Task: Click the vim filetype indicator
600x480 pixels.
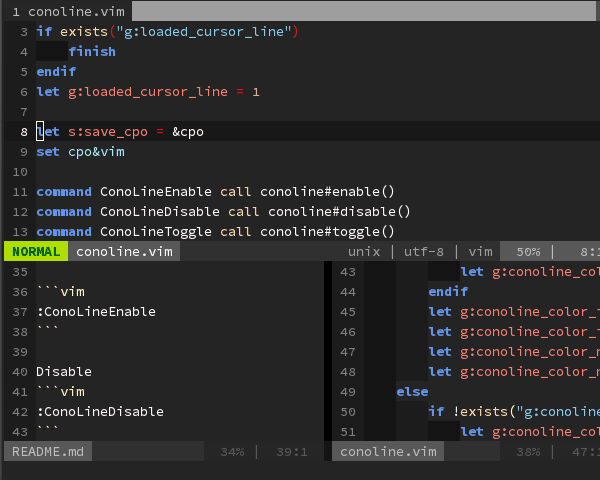Action: click(480, 251)
